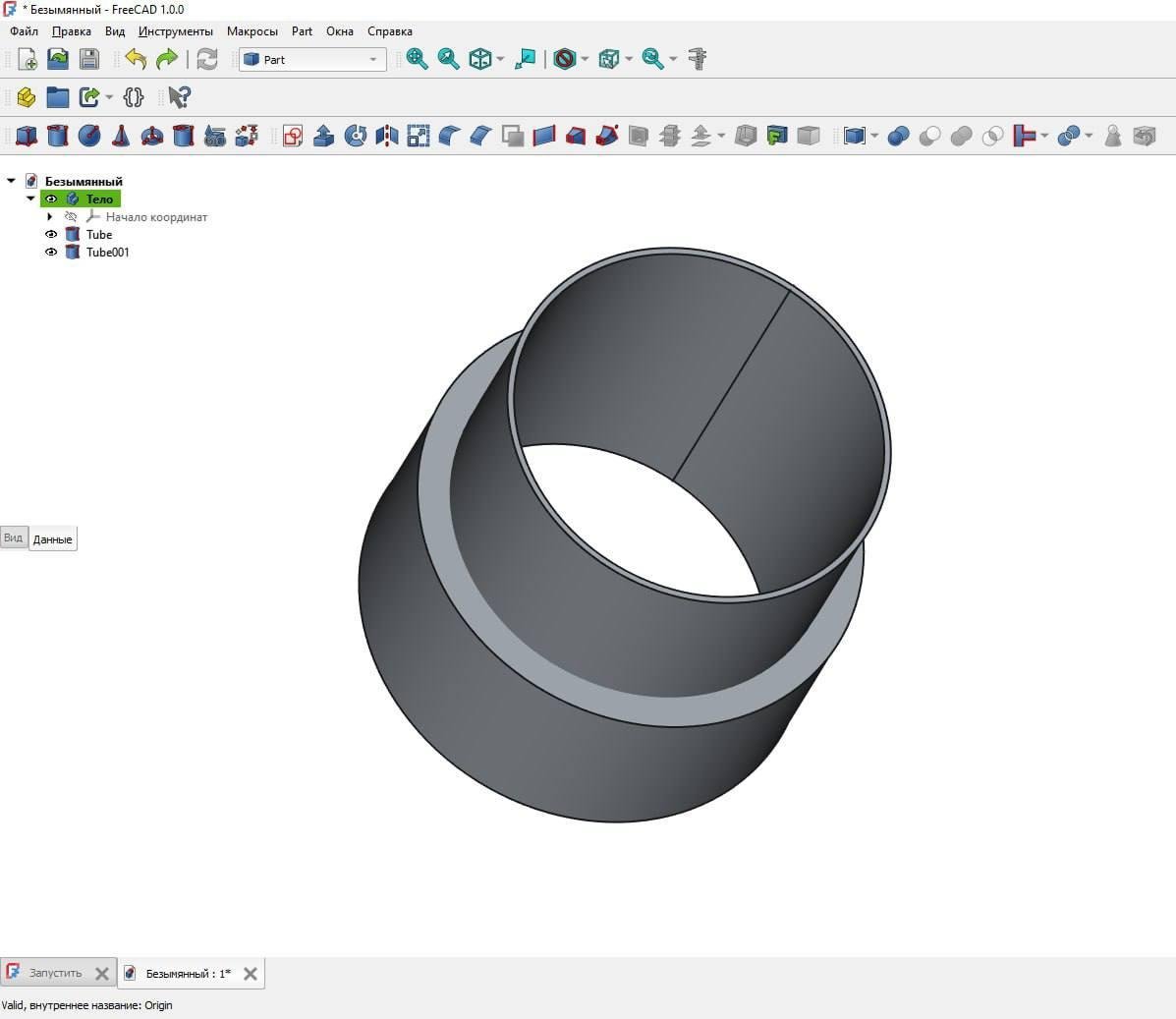Collapse the Безымянный document tree
The image size is (1176, 1019).
[12, 181]
